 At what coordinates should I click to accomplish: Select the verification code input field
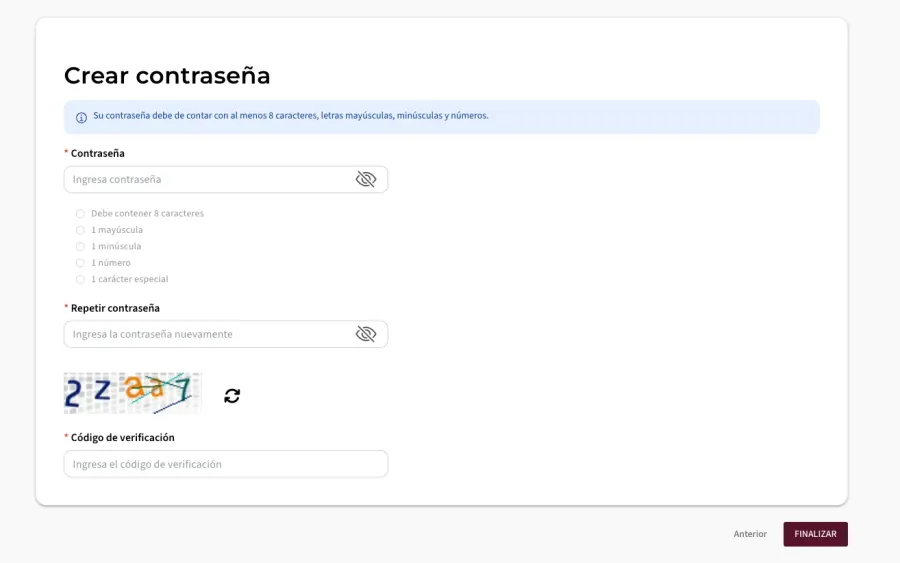225,464
